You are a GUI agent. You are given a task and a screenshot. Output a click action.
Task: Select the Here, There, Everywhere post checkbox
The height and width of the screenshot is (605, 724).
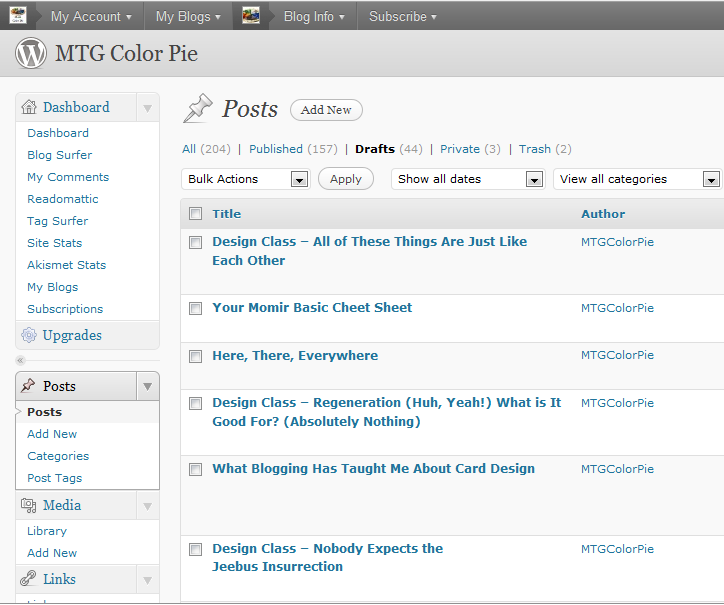195,356
